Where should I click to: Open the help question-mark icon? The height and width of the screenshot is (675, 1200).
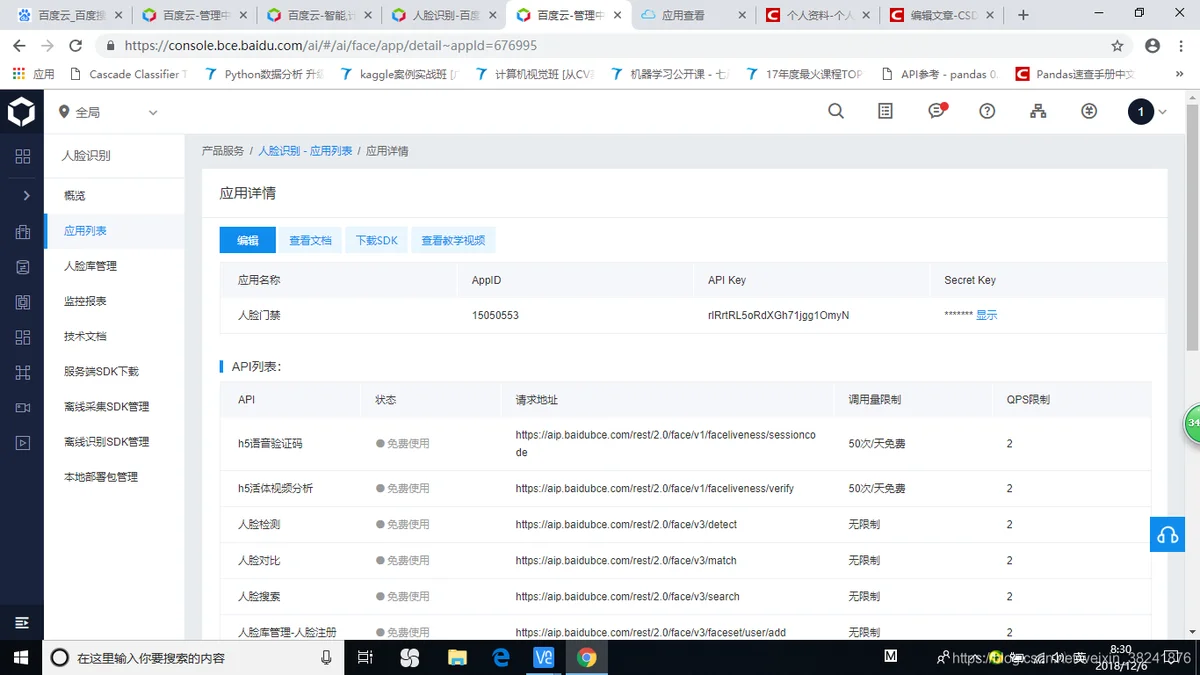[987, 111]
